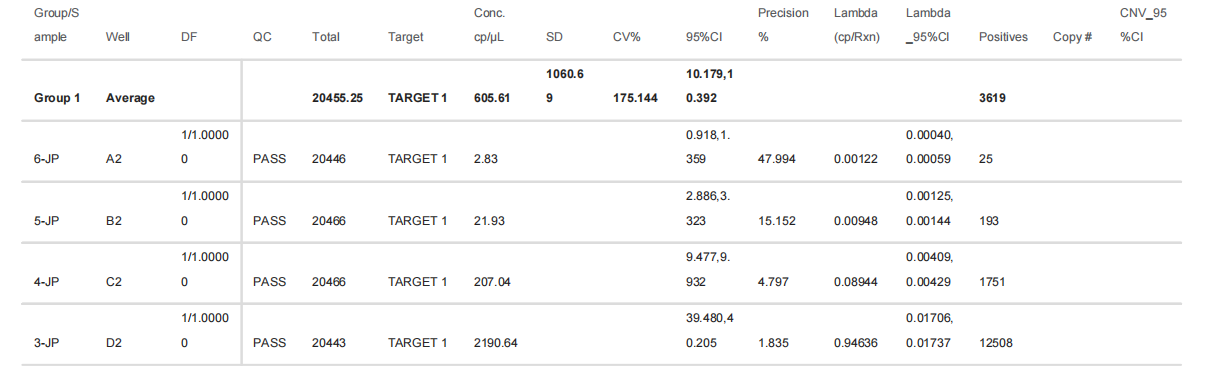Select well A2 cell

coord(113,159)
